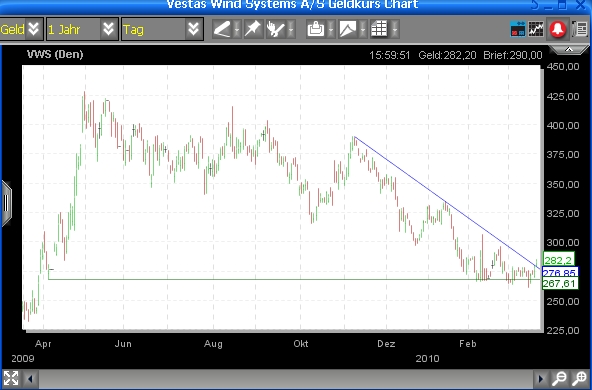This screenshot has width=592, height=390.
Task: Open the drawing tool options arrow
Action: click(237, 29)
